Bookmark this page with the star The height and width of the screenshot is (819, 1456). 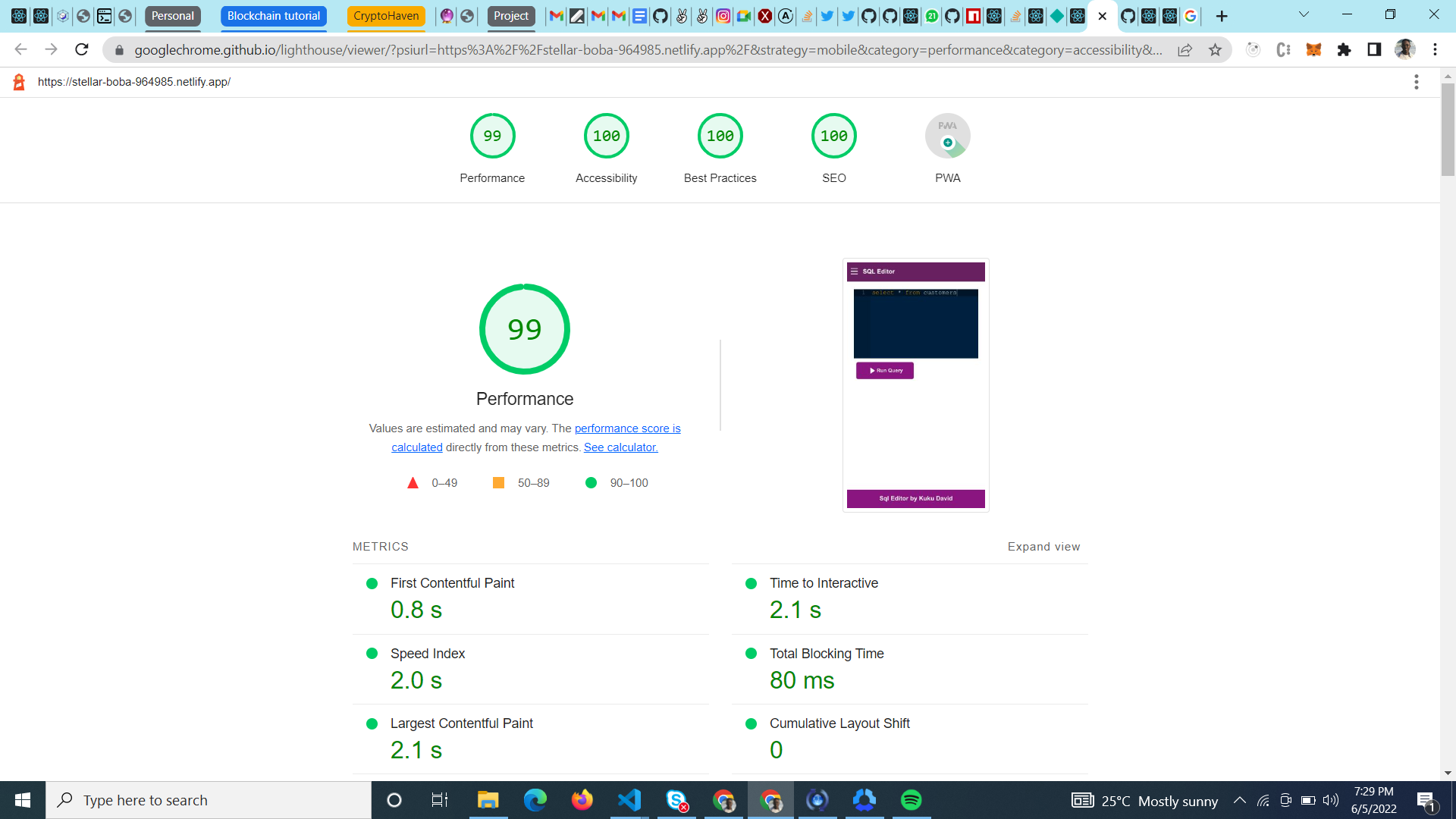point(1216,50)
